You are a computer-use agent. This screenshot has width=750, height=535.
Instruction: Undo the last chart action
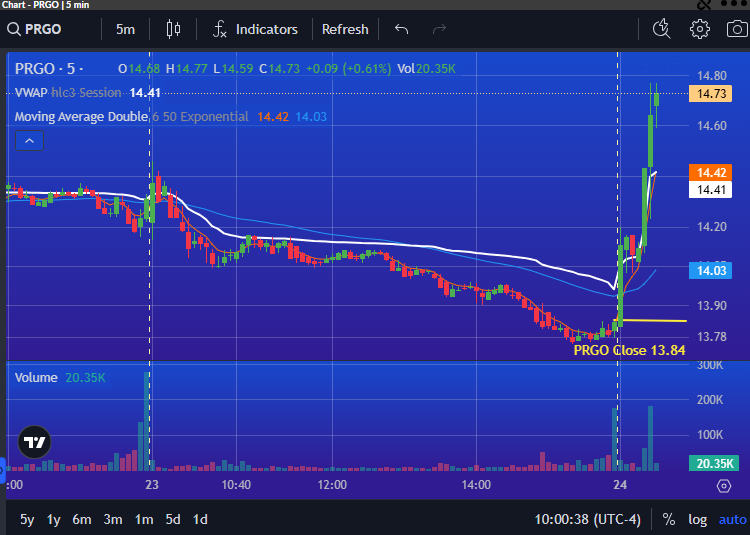[x=401, y=29]
